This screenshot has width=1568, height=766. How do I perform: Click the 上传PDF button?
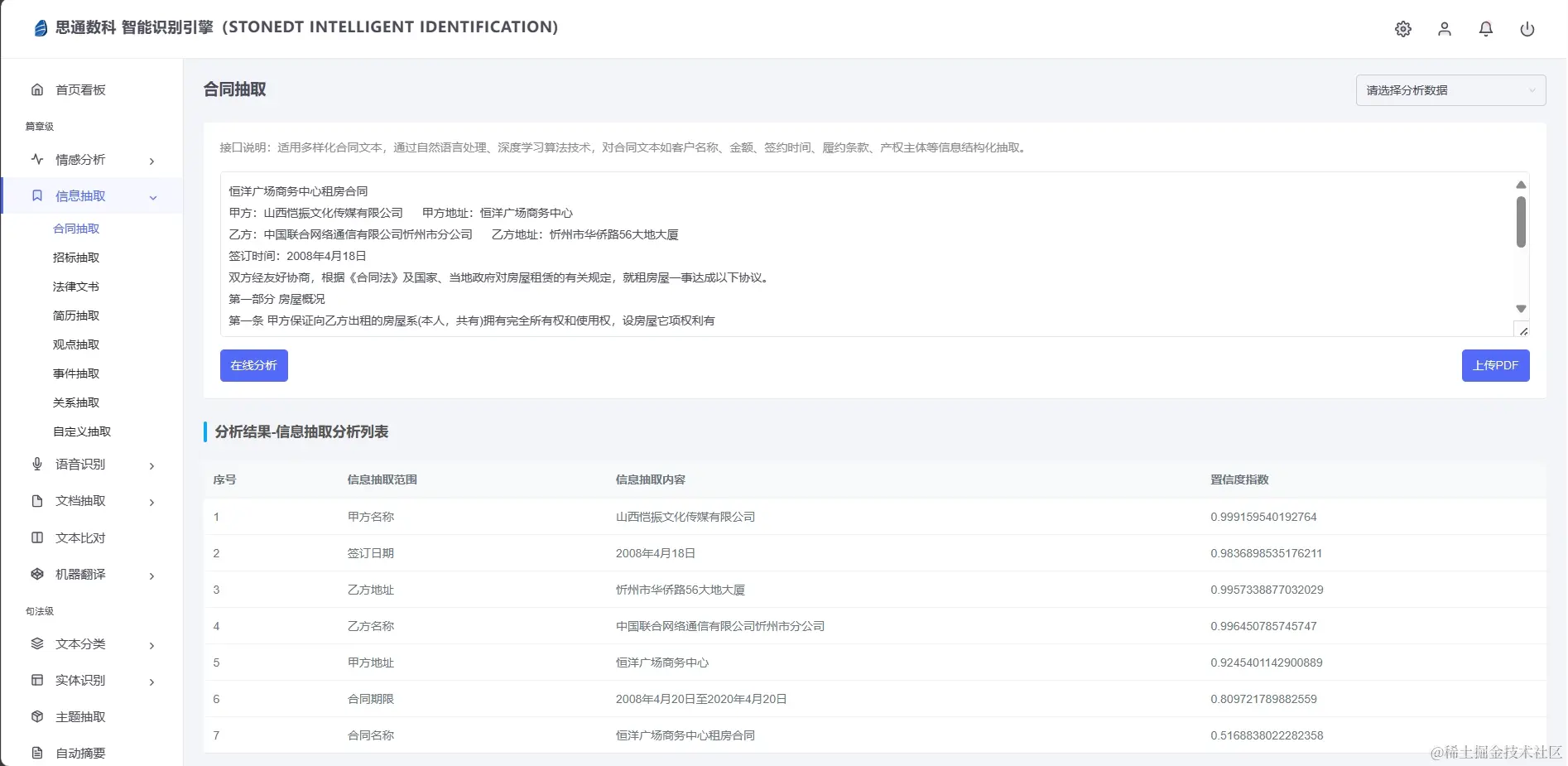click(x=1495, y=365)
